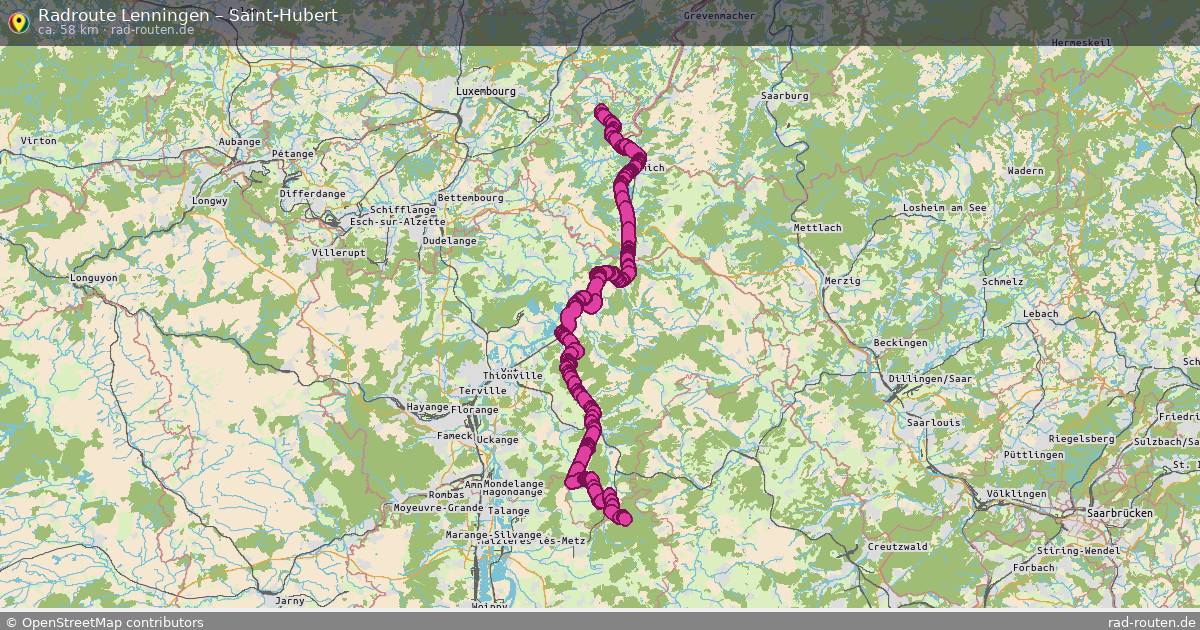
Task: Select the Longwy town label
Action: tap(212, 200)
